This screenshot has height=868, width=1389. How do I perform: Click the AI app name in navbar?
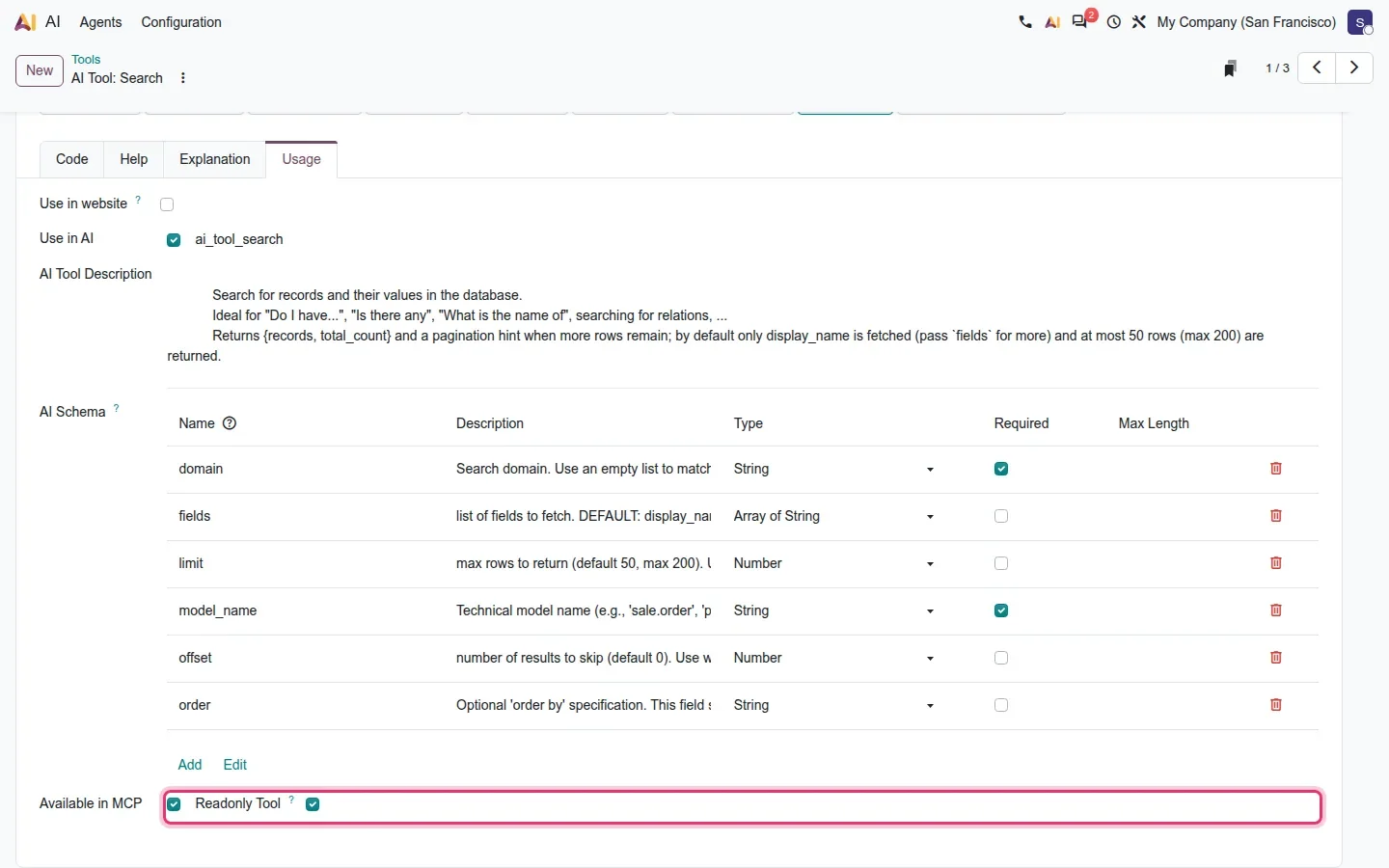[53, 21]
